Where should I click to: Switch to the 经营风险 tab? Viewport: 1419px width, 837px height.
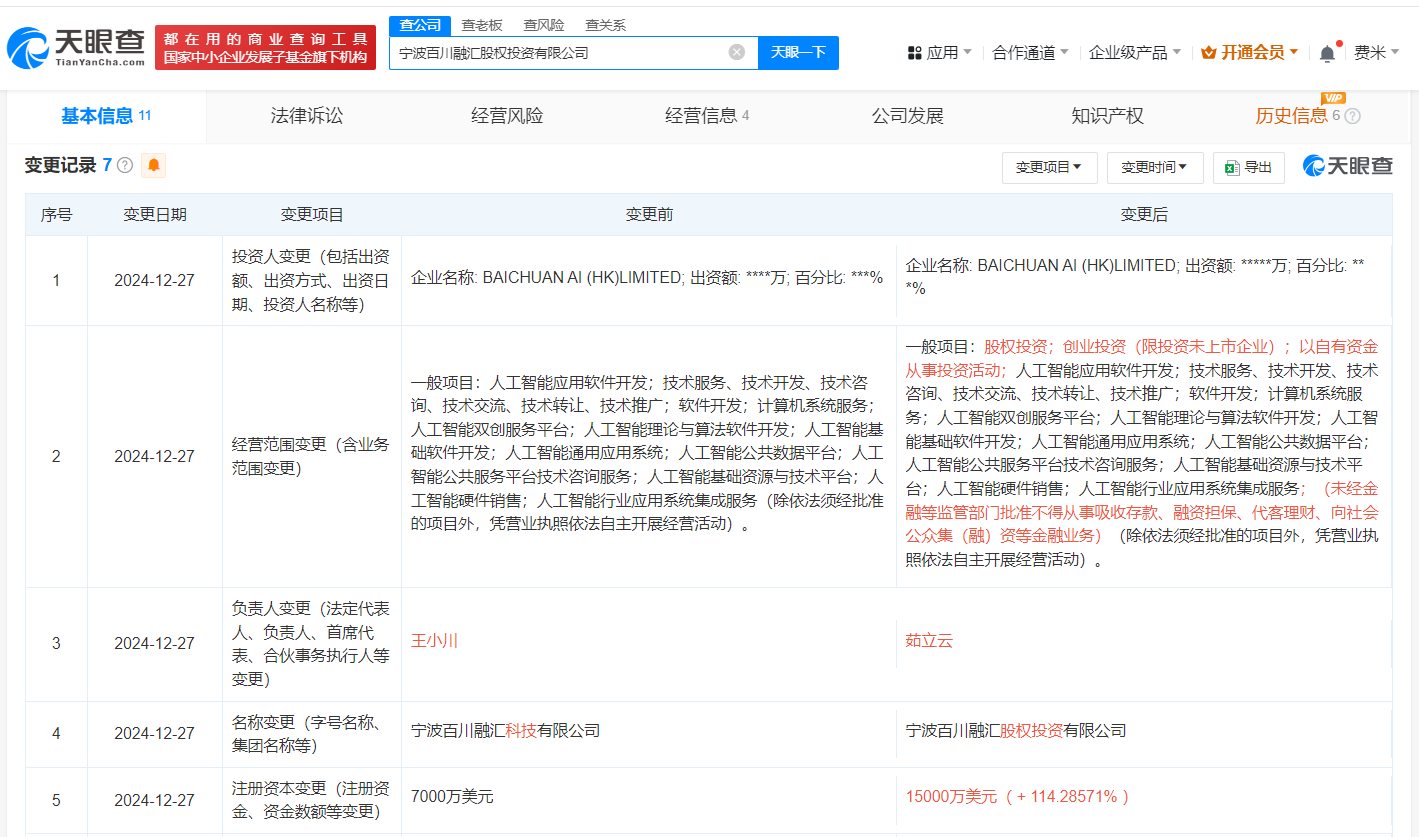pos(507,116)
